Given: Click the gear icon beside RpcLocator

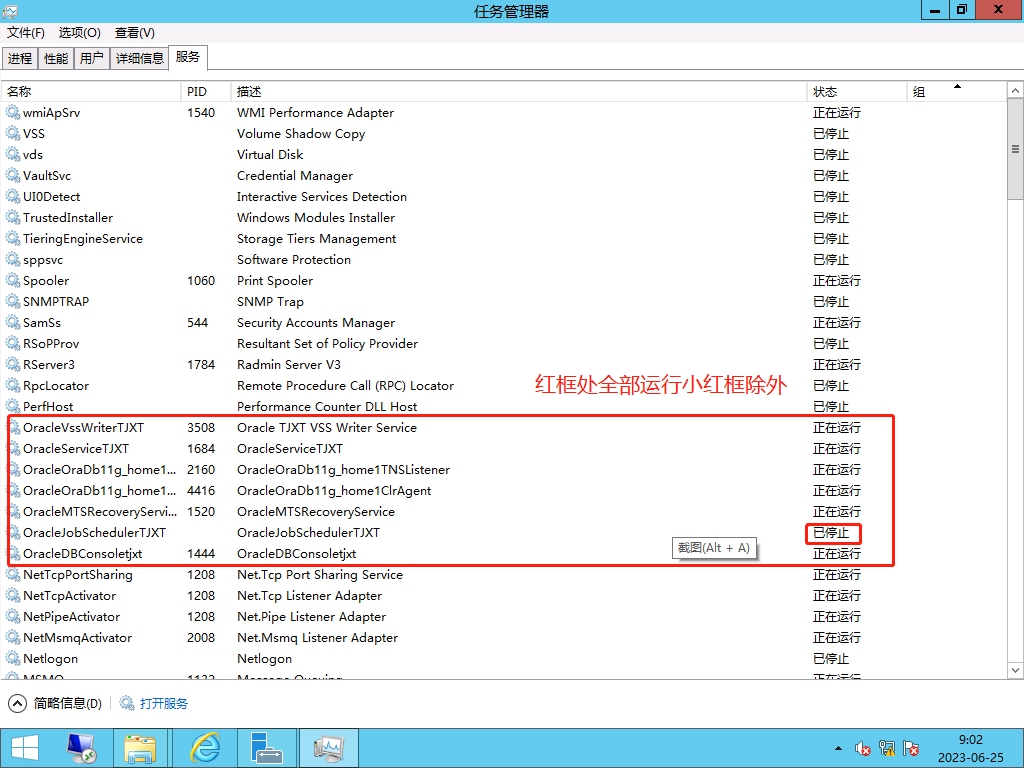Looking at the screenshot, I should 12,385.
